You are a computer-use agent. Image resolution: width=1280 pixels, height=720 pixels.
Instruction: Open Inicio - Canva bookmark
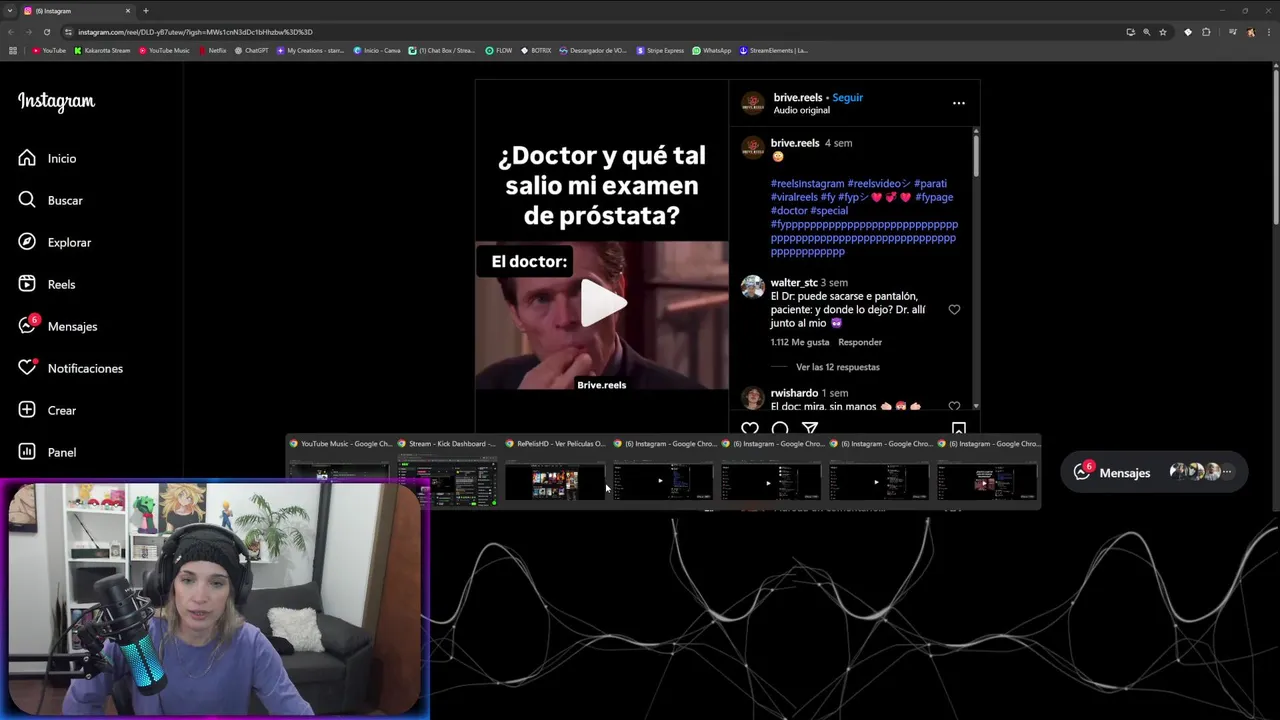[x=377, y=50]
